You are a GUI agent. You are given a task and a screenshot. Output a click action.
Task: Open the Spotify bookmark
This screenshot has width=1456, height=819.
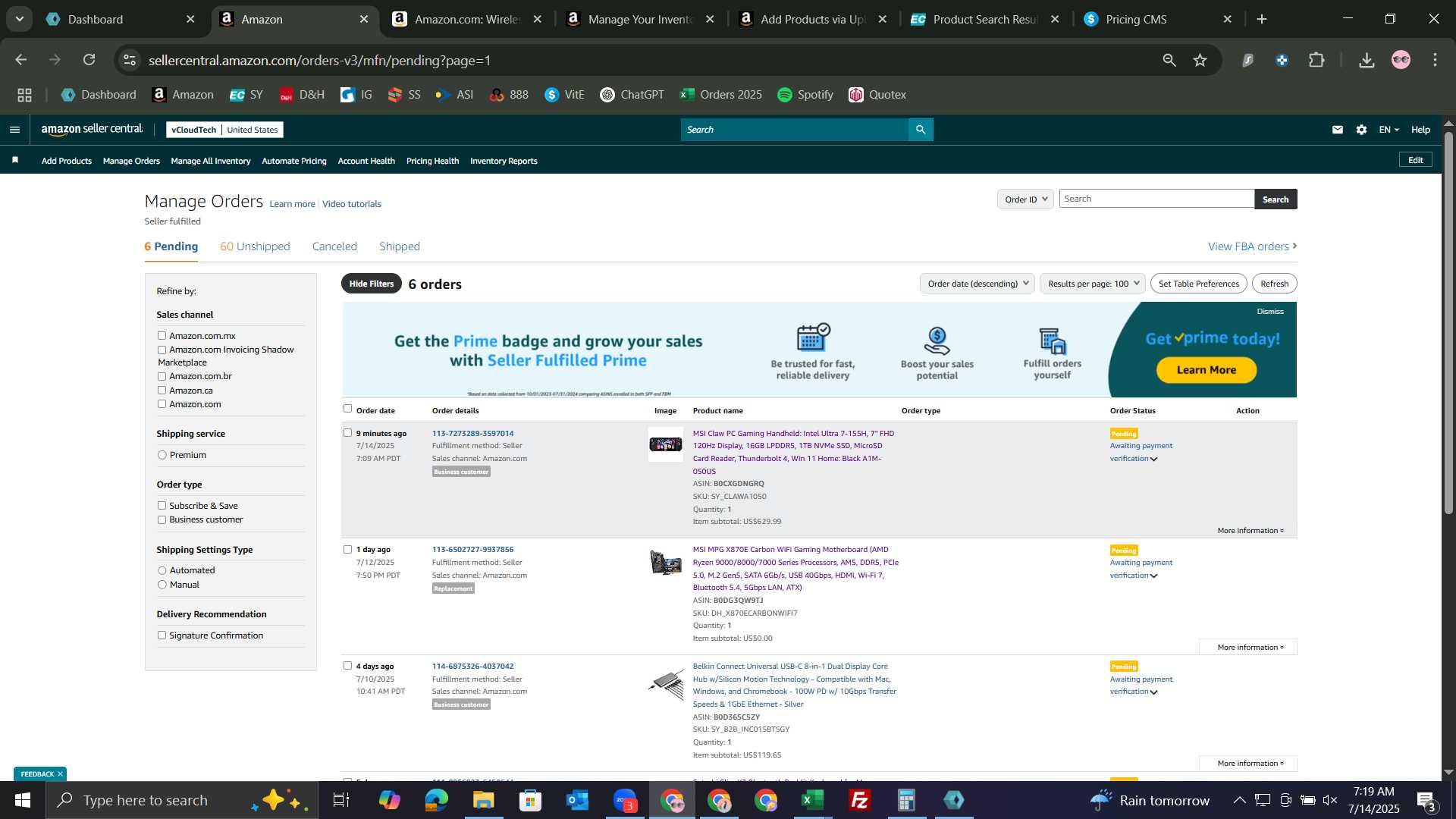805,95
